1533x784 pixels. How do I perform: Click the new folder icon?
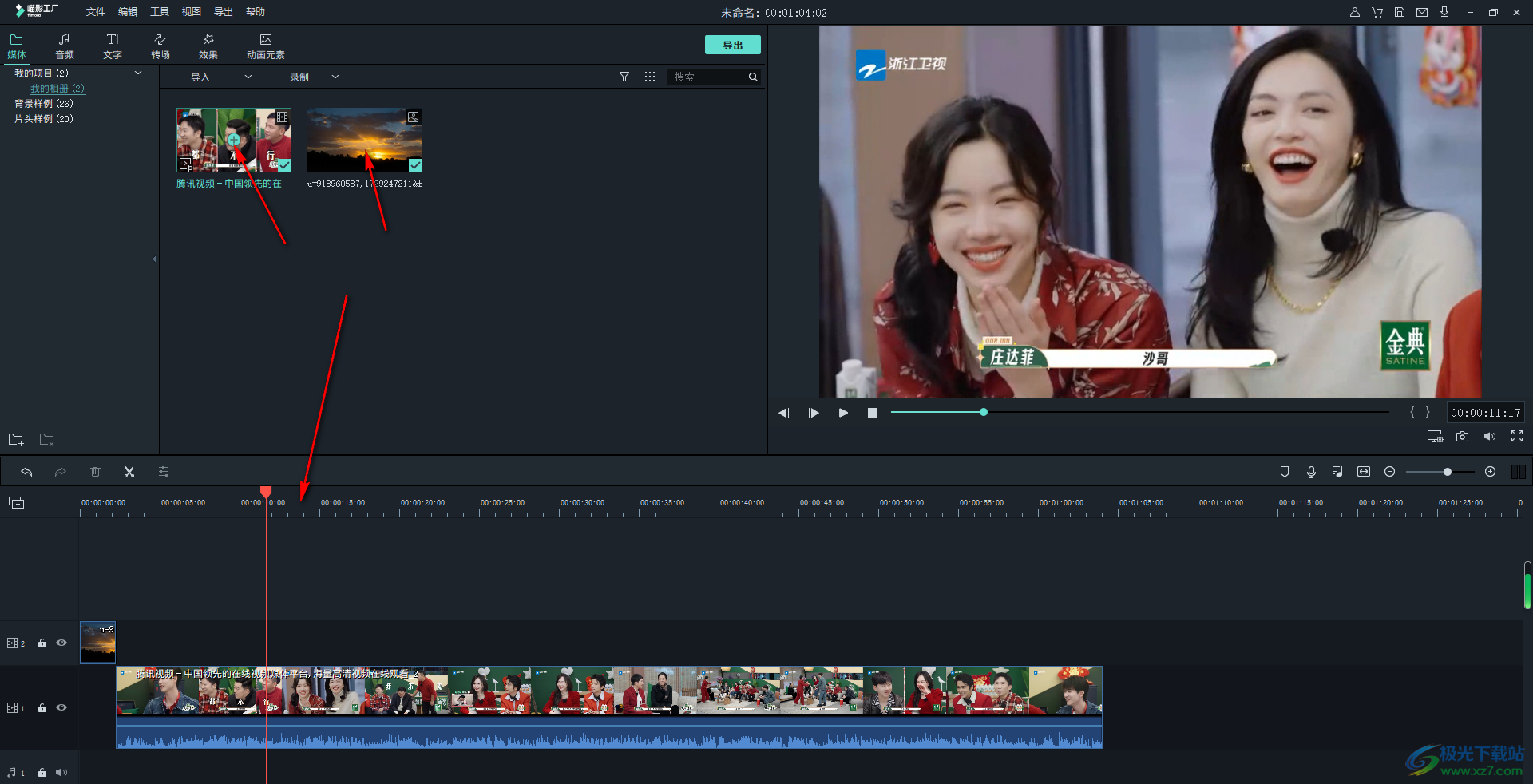[x=16, y=439]
